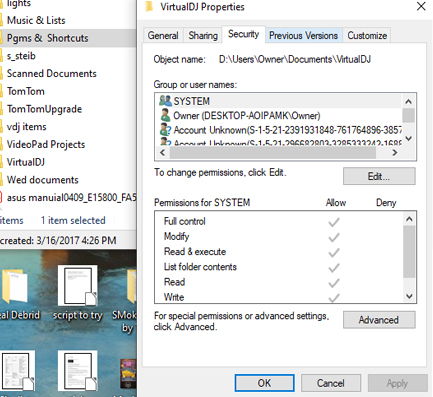433x397 pixels.
Task: Select SYSTEM in the group list
Action: [x=278, y=101]
